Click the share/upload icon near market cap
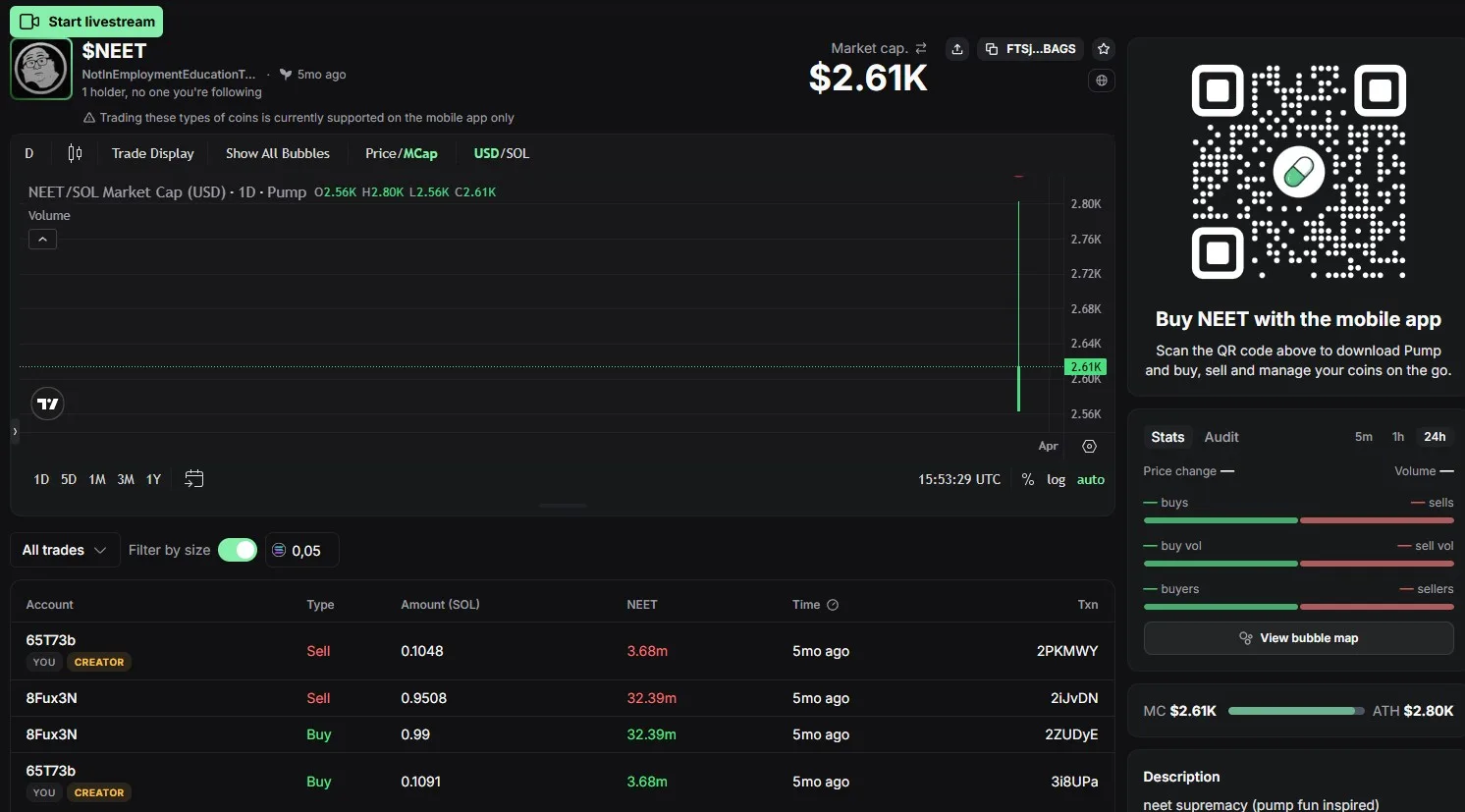The width and height of the screenshot is (1465, 812). [957, 49]
